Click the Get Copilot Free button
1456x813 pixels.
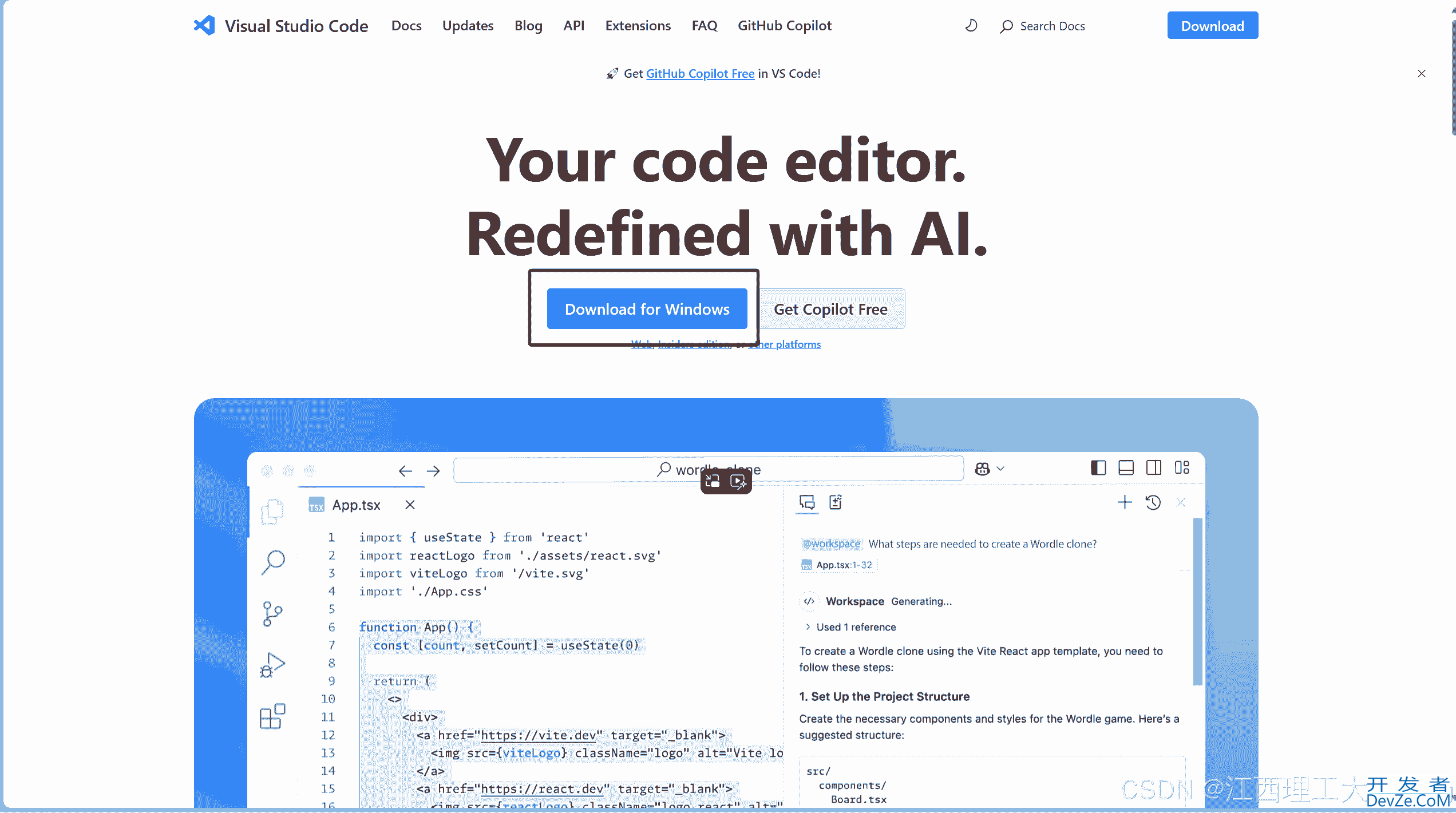coord(831,309)
